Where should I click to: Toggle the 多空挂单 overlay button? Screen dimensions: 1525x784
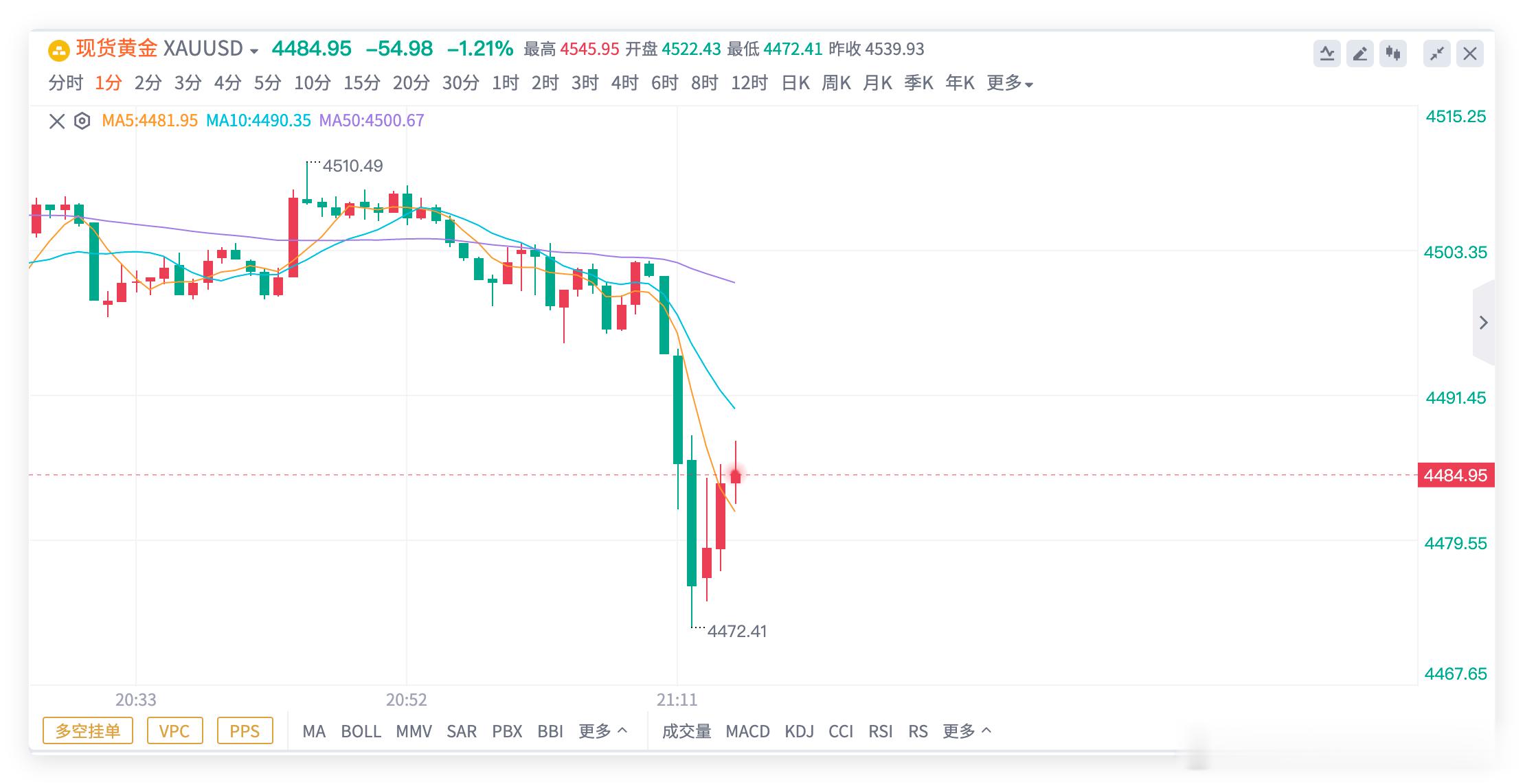88,731
